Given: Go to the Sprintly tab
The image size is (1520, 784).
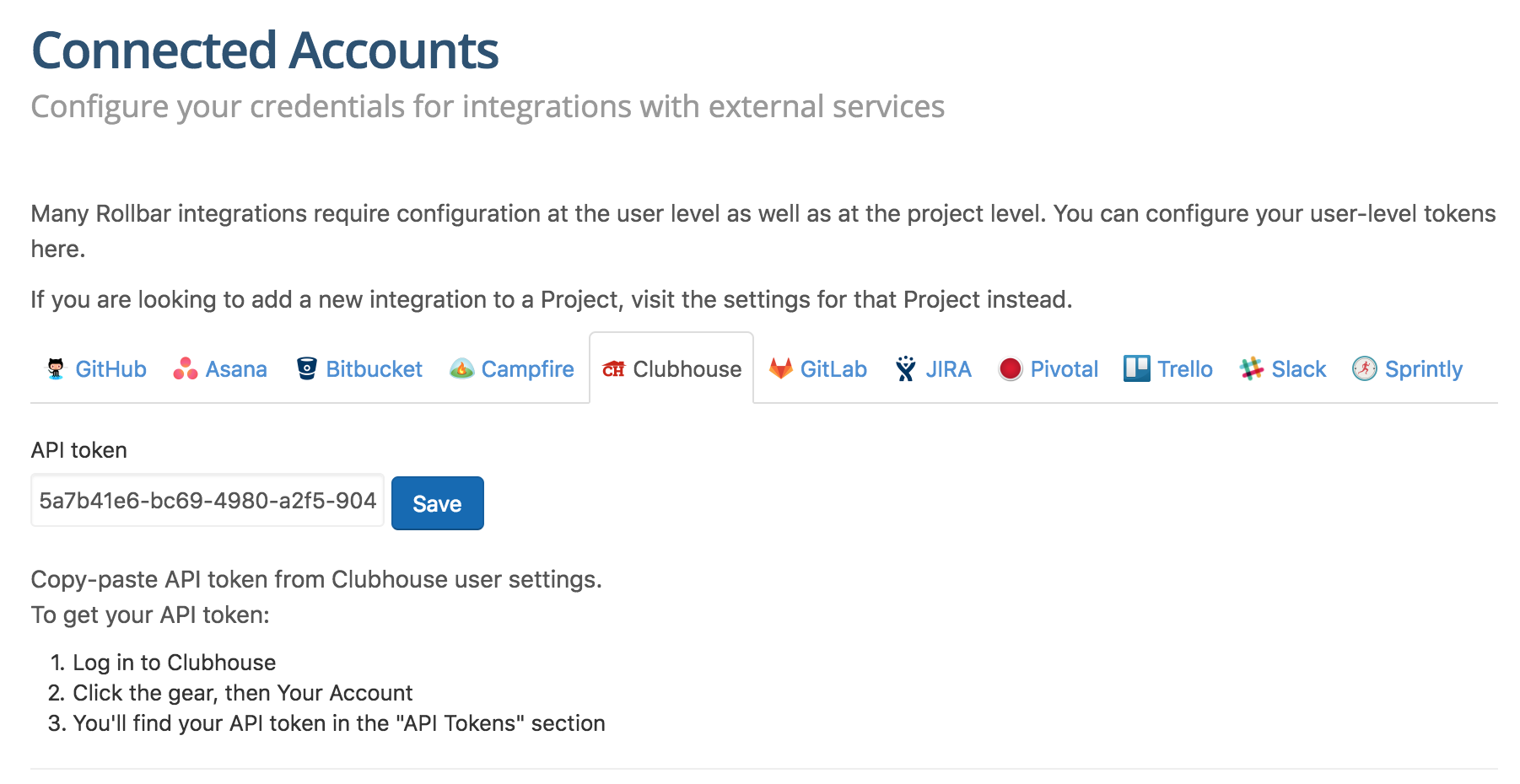Looking at the screenshot, I should coord(1407,369).
